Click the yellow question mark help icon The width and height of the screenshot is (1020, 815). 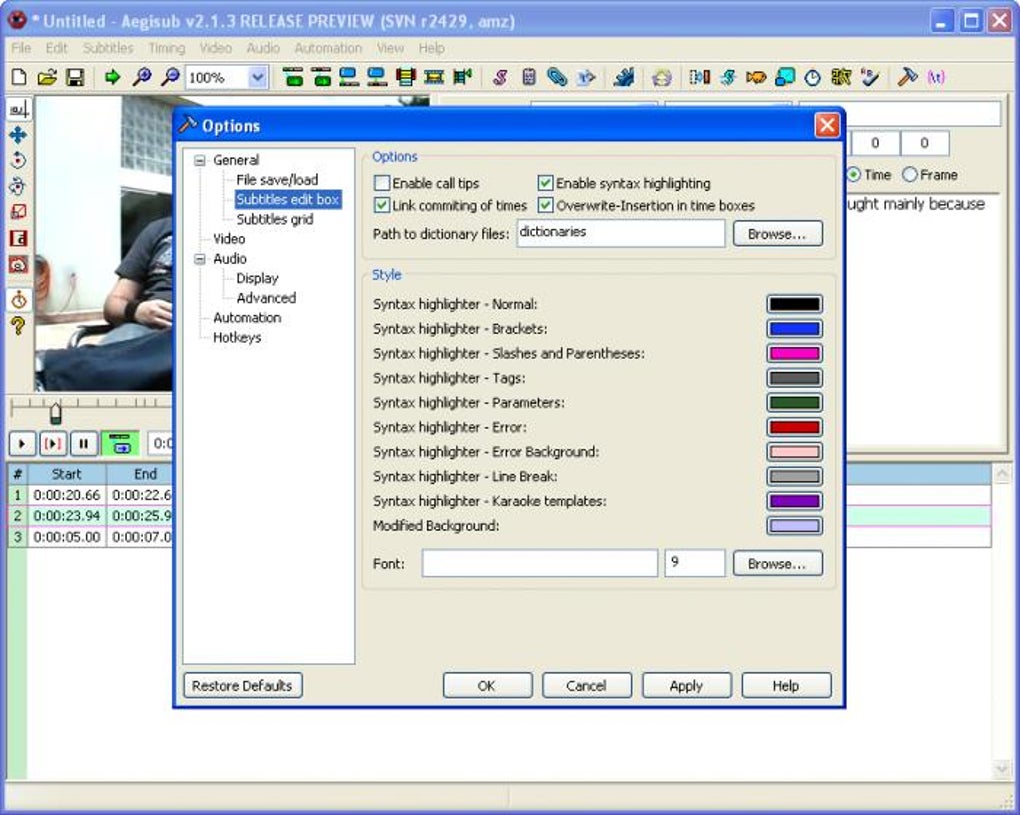click(18, 325)
